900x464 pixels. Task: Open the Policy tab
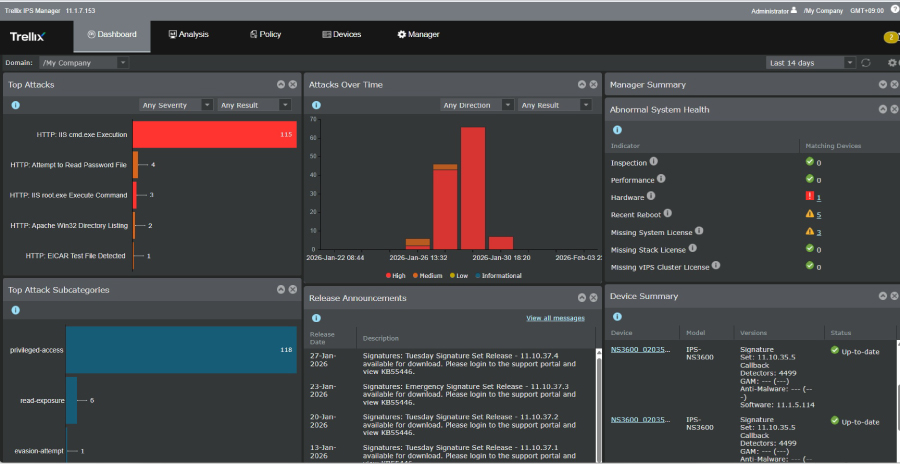click(x=265, y=34)
